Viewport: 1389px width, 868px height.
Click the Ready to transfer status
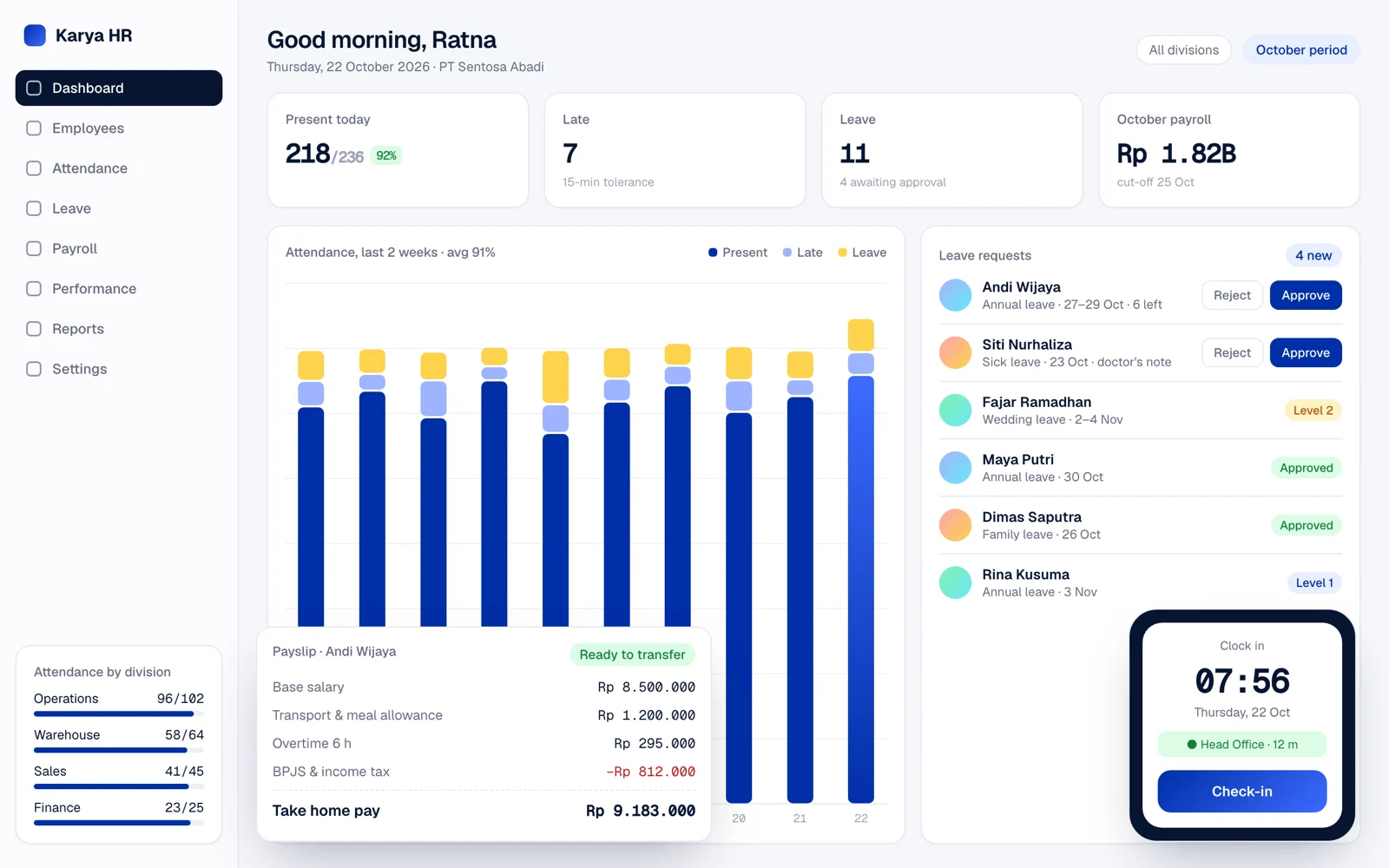click(x=632, y=654)
